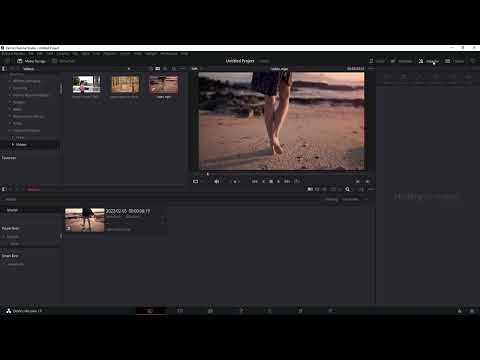Open Project Settings gear icon

coord(472,311)
